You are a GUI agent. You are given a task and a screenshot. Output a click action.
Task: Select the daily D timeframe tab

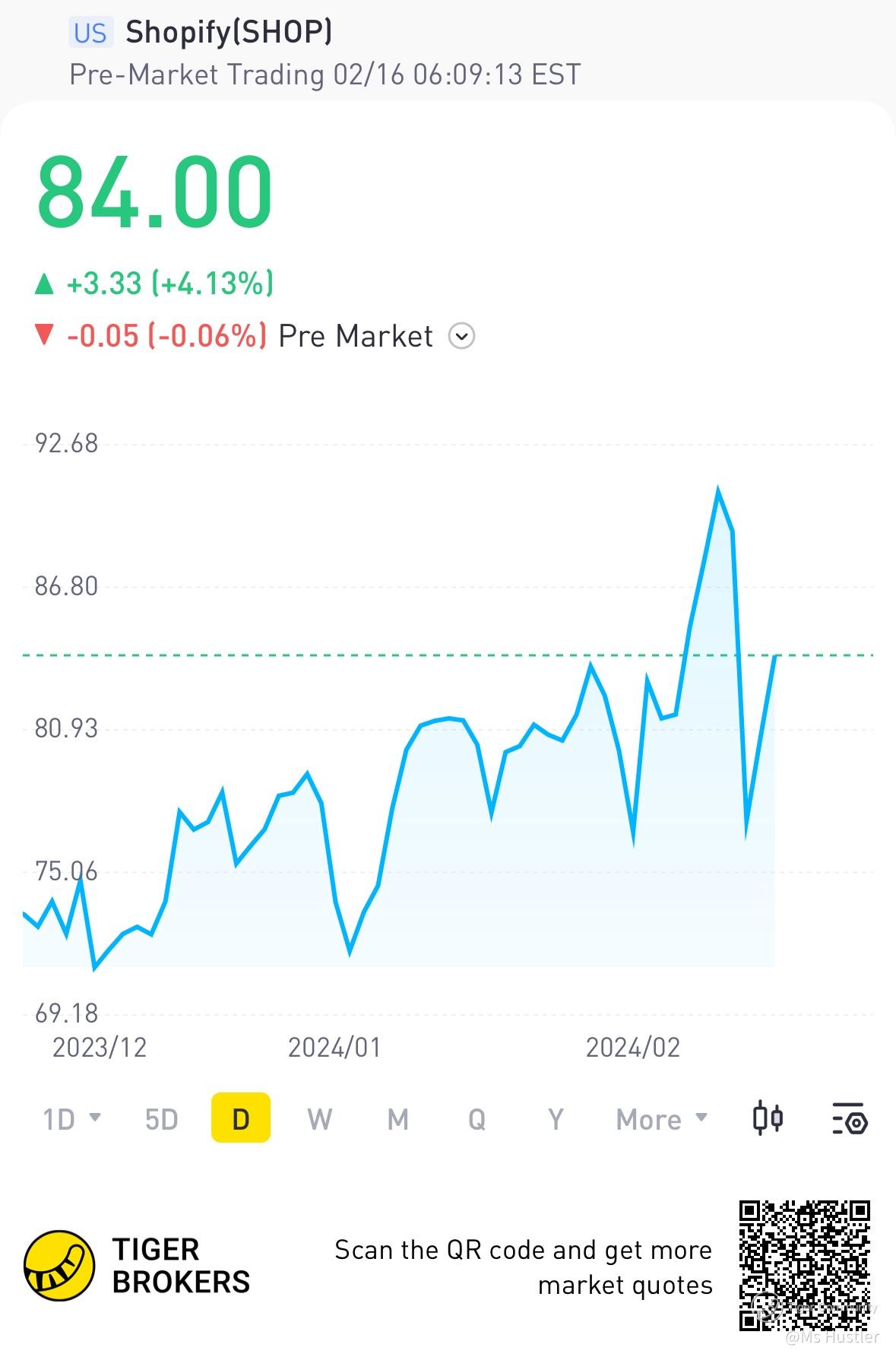point(240,1119)
